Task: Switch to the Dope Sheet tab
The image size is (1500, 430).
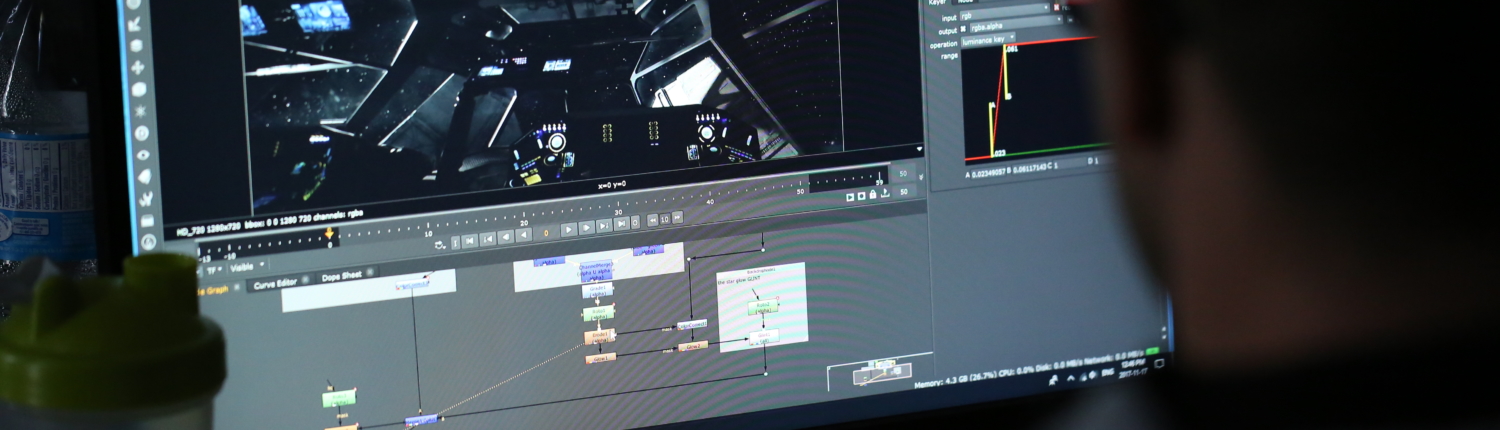Action: click(341, 276)
